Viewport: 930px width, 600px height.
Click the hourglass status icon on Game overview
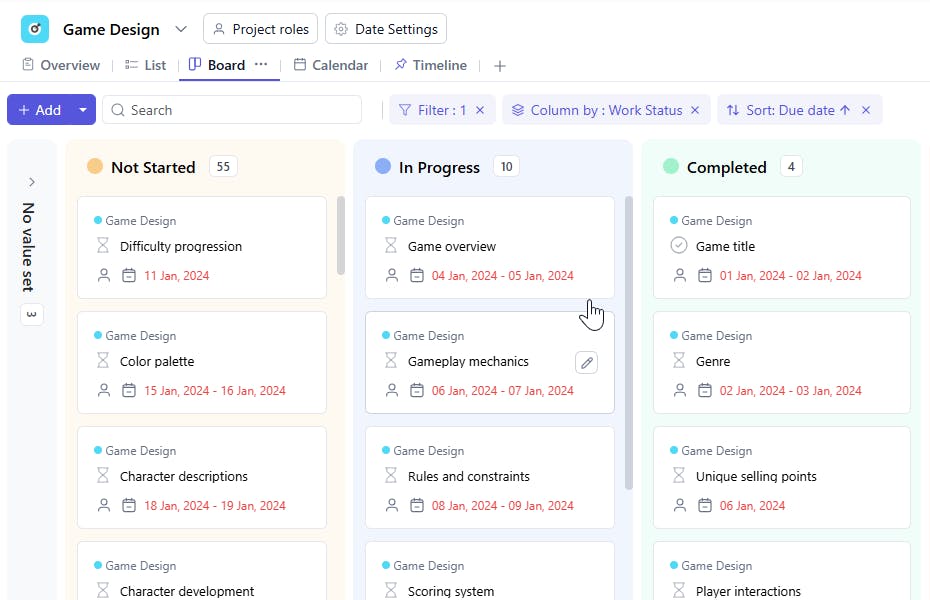pyautogui.click(x=391, y=246)
